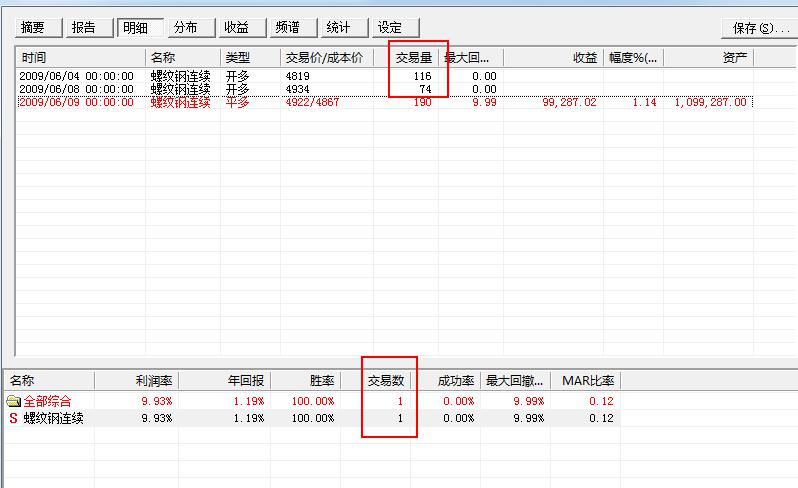This screenshot has height=488, width=798.
Task: Click the 4819 trade price cell
Action: coord(297,76)
